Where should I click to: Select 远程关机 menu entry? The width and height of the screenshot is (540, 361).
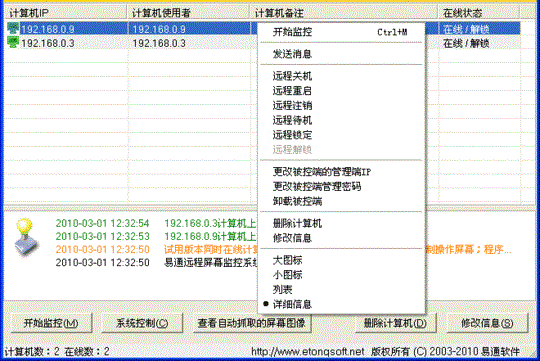(340, 76)
